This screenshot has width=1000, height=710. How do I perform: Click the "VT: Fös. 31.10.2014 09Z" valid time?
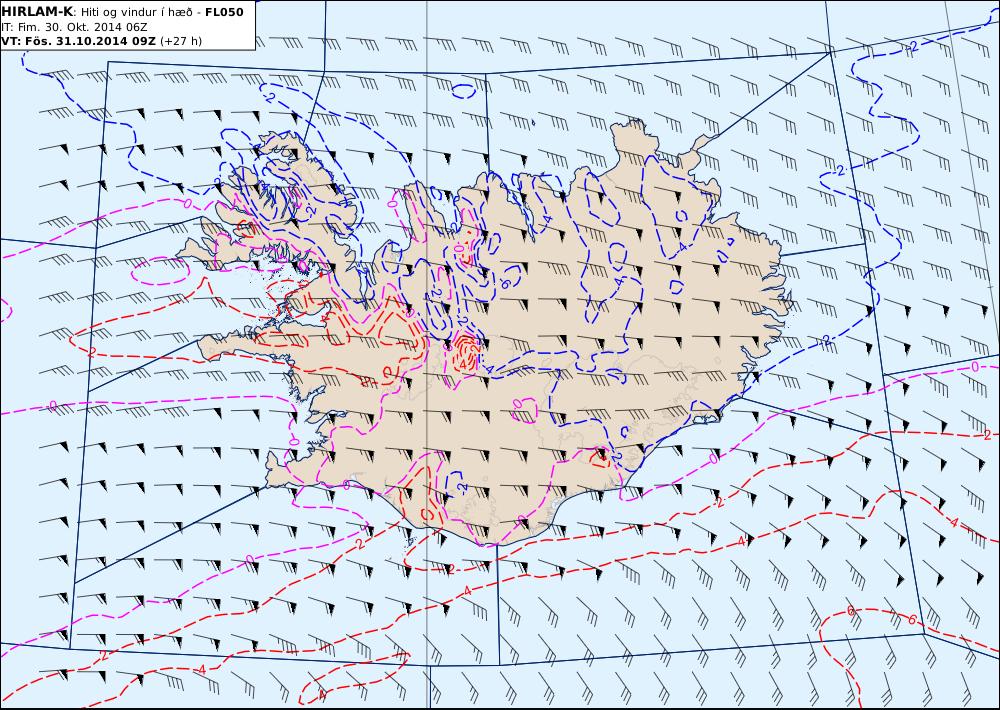[78, 41]
